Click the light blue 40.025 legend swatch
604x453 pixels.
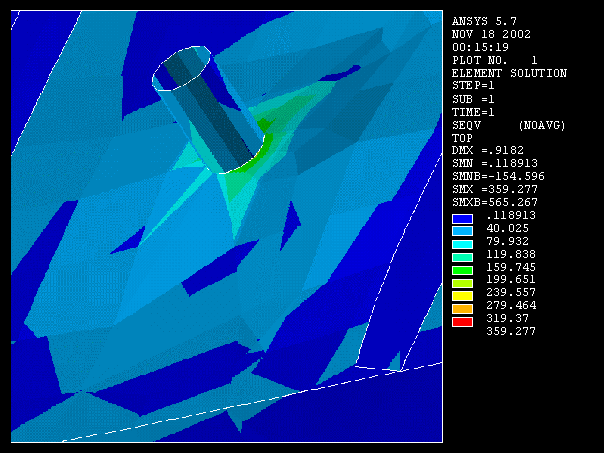coord(462,231)
